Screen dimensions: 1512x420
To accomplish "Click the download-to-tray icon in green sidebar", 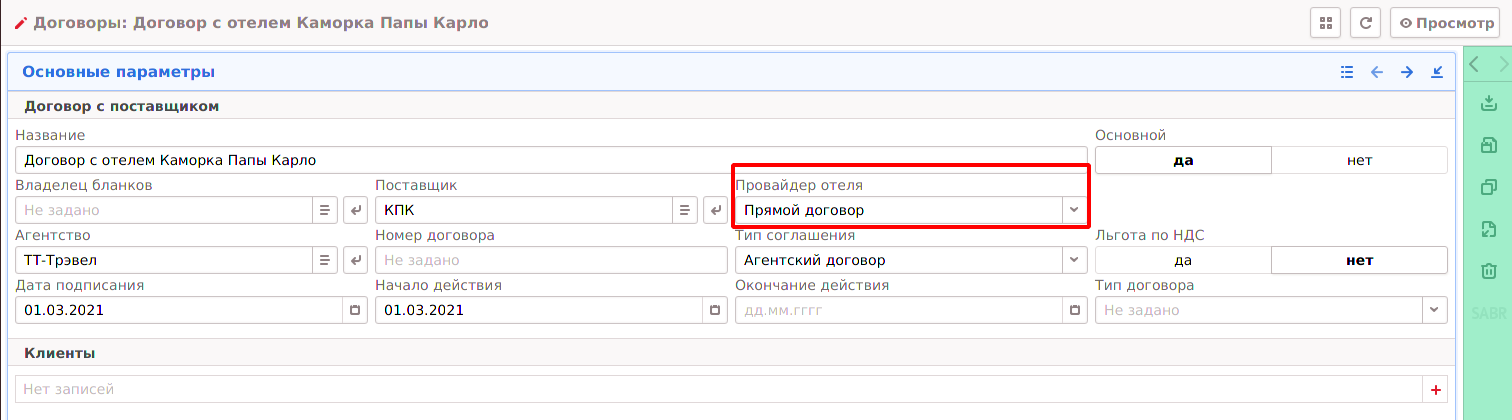I will [x=1488, y=103].
